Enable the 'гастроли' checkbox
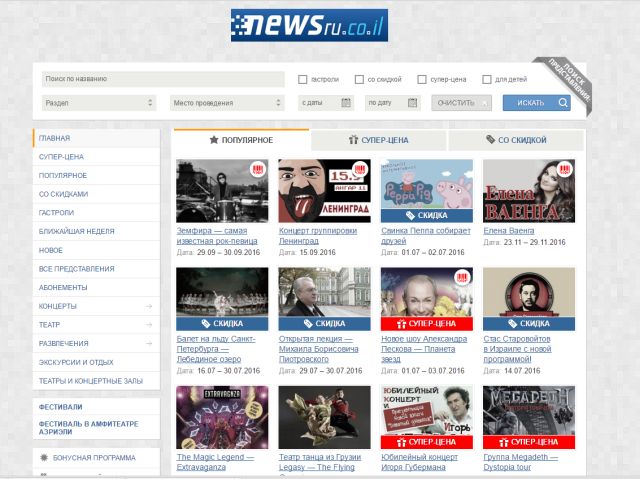 [x=302, y=79]
